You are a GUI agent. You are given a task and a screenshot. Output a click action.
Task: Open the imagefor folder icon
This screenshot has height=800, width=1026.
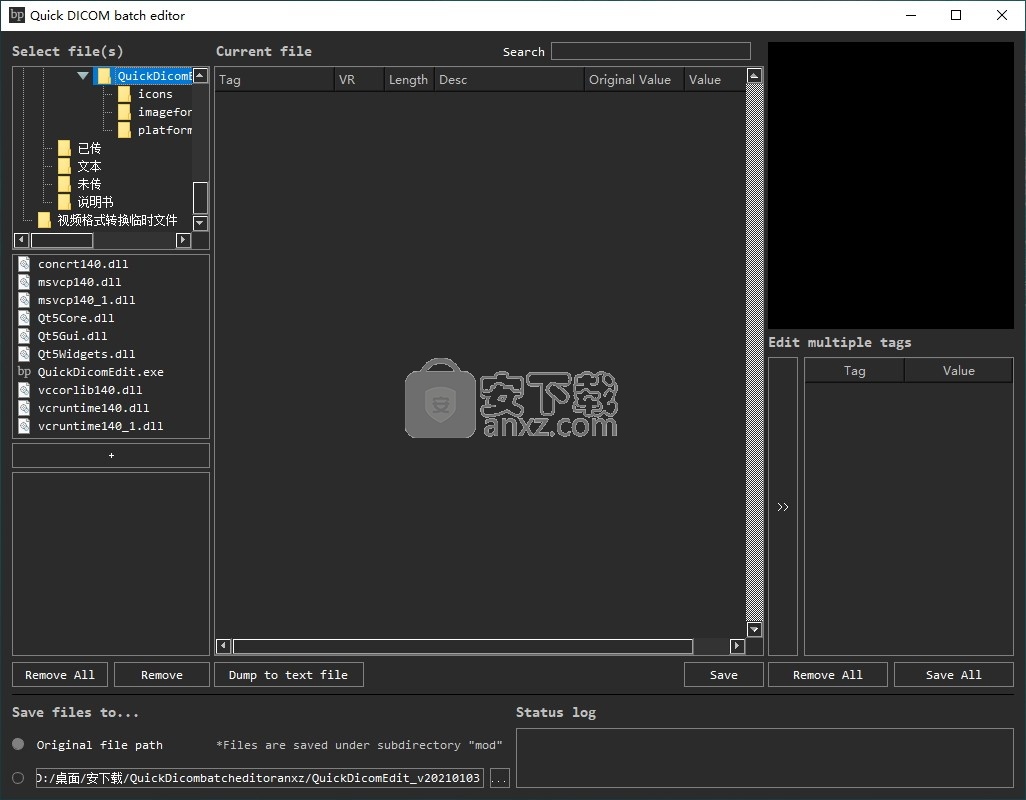pyautogui.click(x=124, y=113)
